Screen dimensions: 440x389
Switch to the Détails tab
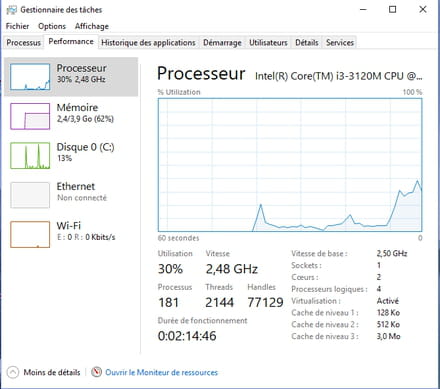pos(307,43)
